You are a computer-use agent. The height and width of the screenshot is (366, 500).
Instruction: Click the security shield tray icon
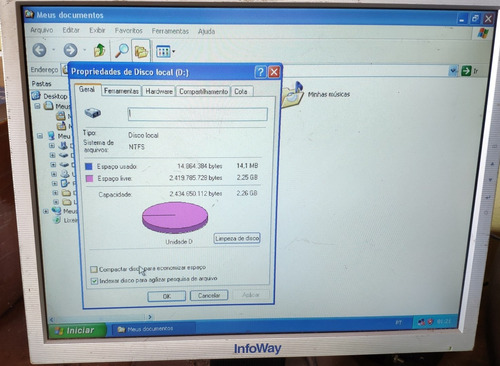pos(430,322)
